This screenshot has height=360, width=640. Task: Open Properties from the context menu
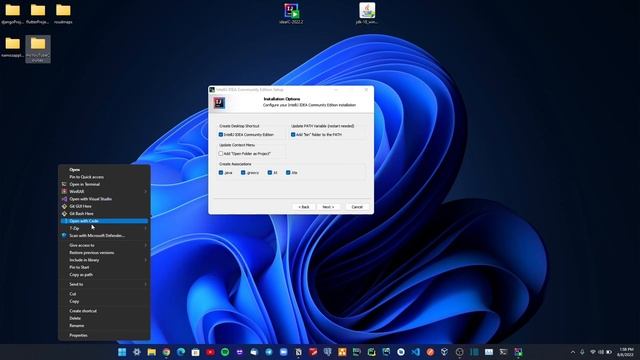click(104, 336)
